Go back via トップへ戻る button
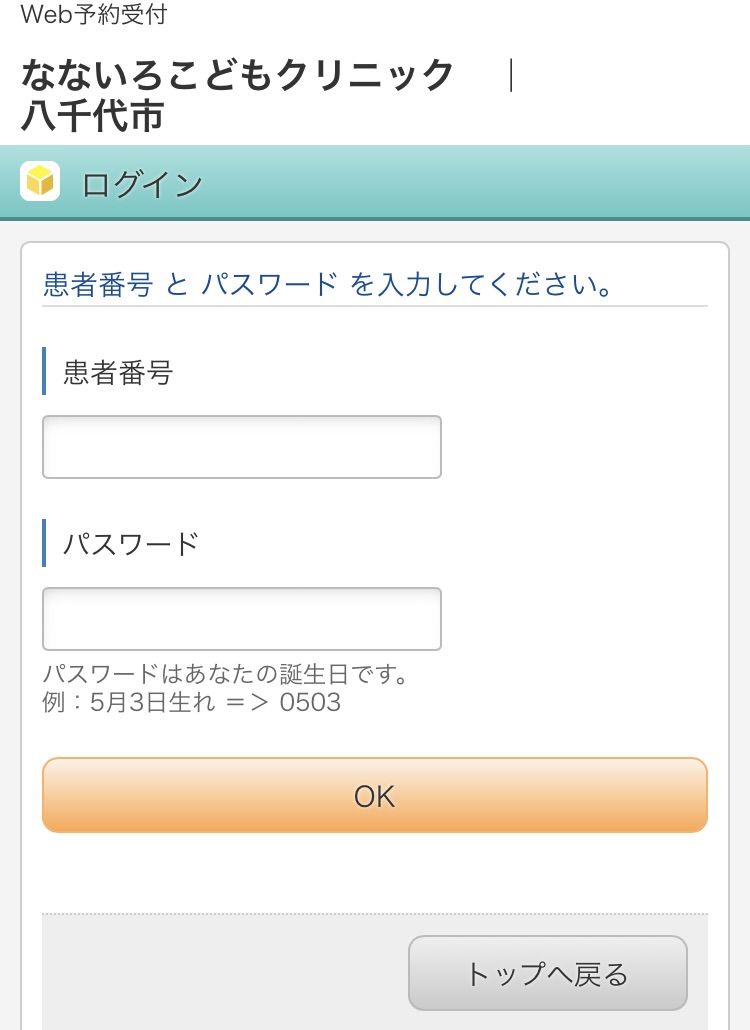 coord(548,973)
